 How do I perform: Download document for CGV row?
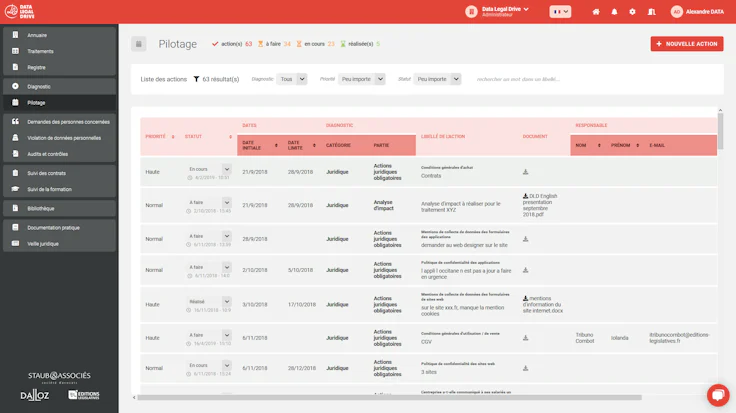525,337
